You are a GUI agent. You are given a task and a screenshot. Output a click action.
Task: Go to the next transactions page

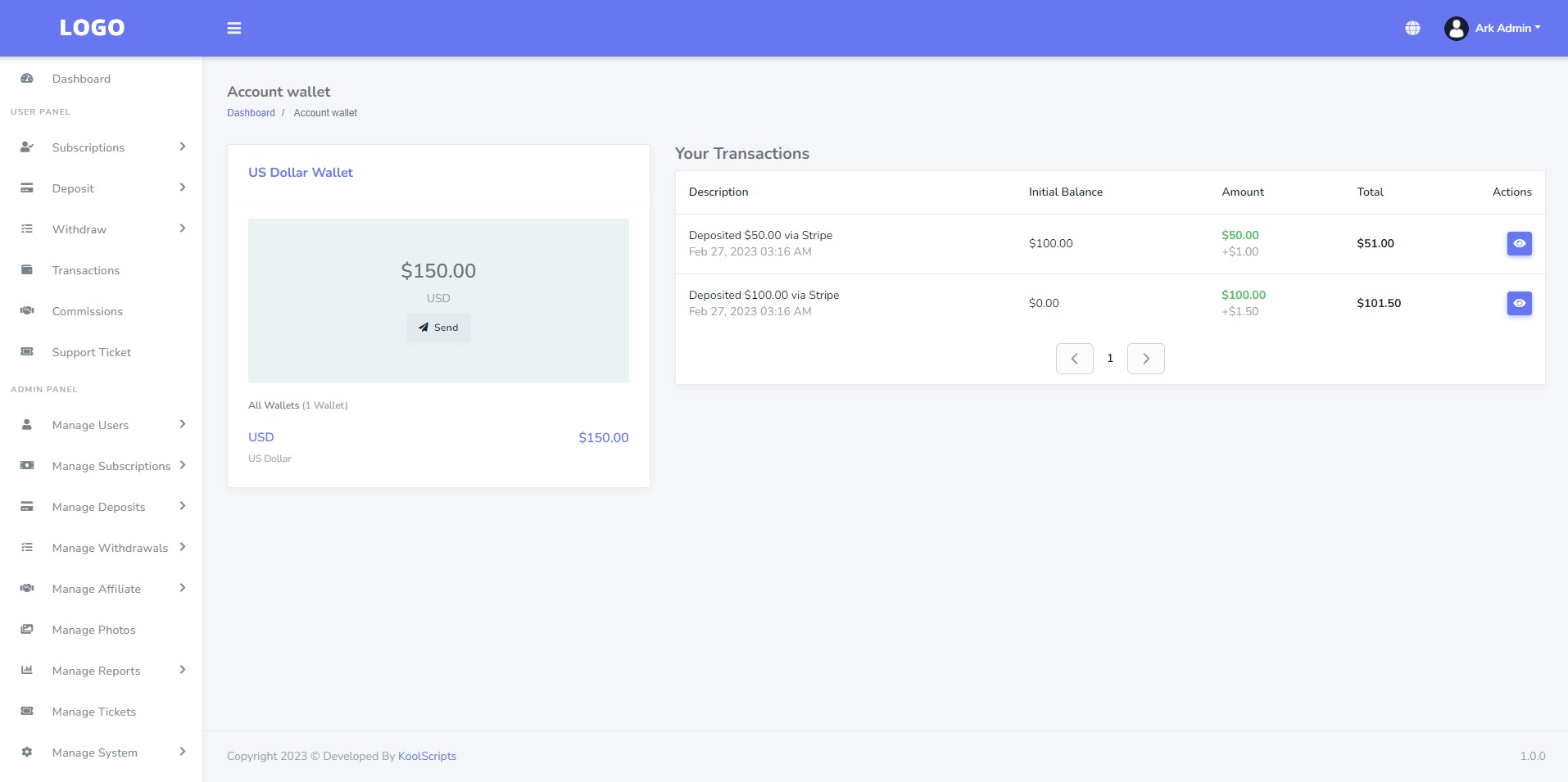(x=1145, y=358)
